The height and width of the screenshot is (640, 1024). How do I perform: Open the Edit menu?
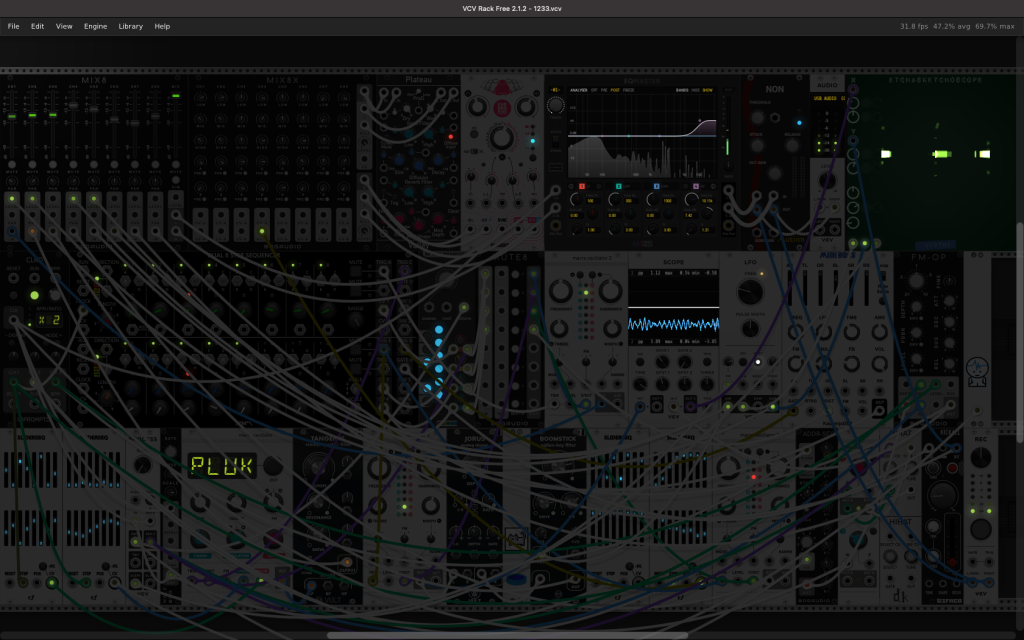click(x=37, y=26)
